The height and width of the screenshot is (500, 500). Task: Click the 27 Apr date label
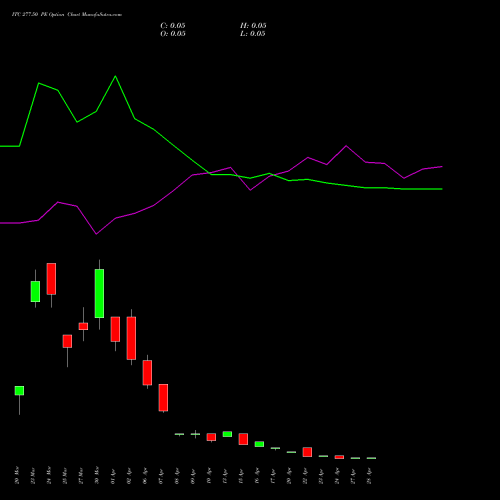click(x=353, y=476)
